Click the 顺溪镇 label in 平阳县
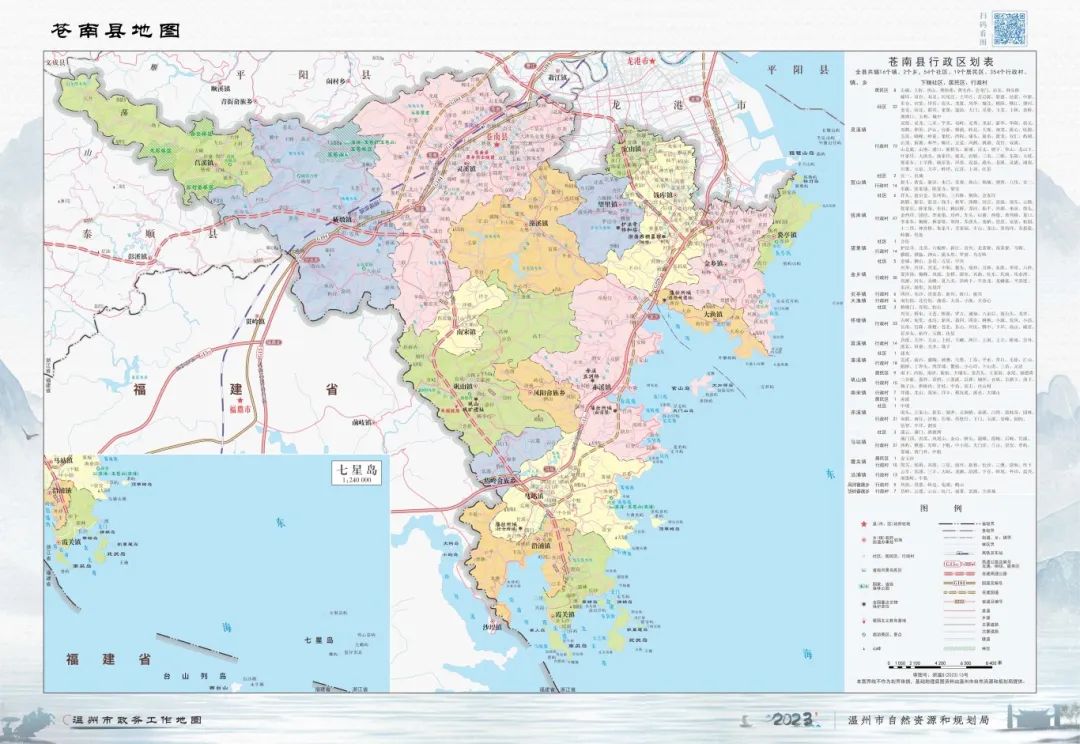The image size is (1080, 744). tap(222, 89)
